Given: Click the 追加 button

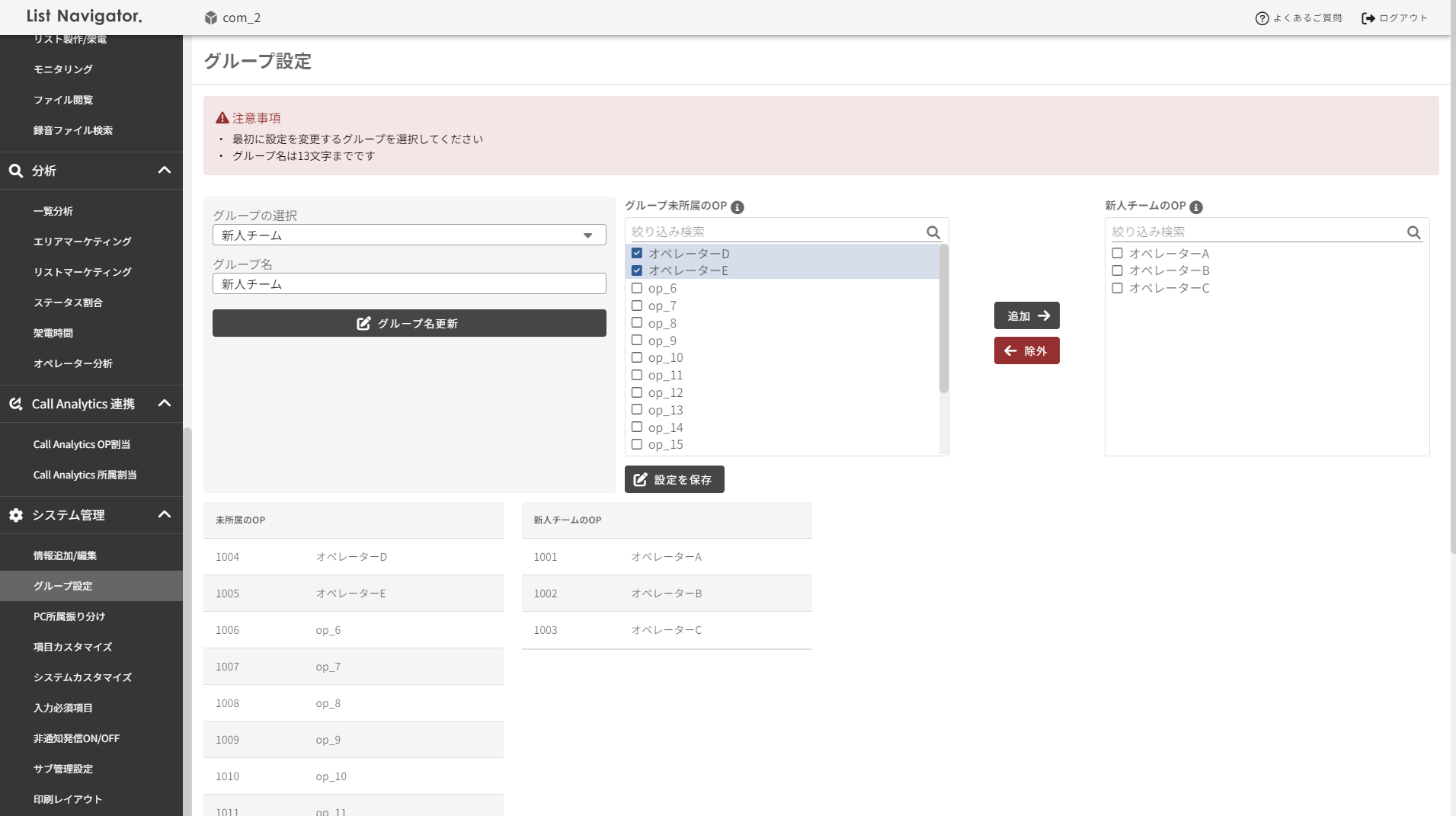Looking at the screenshot, I should [x=1027, y=315].
